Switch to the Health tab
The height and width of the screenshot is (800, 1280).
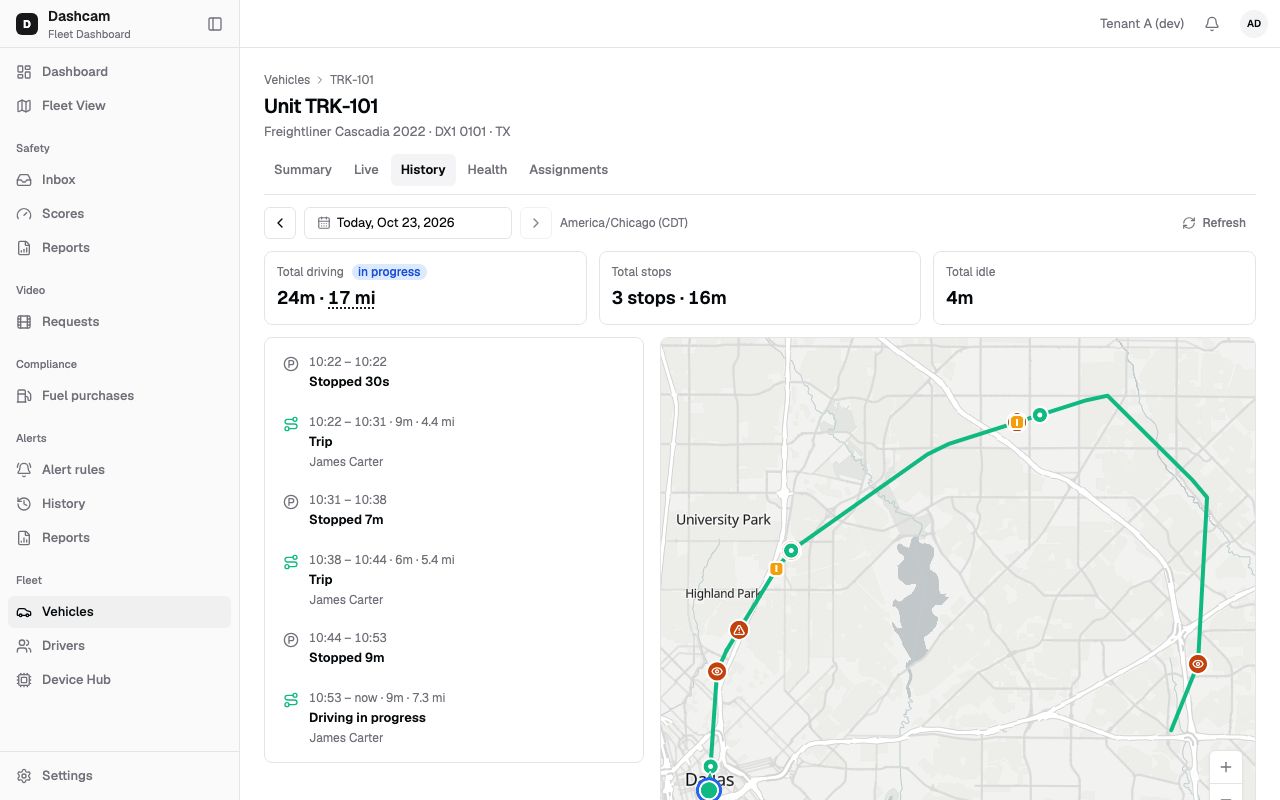(x=487, y=170)
